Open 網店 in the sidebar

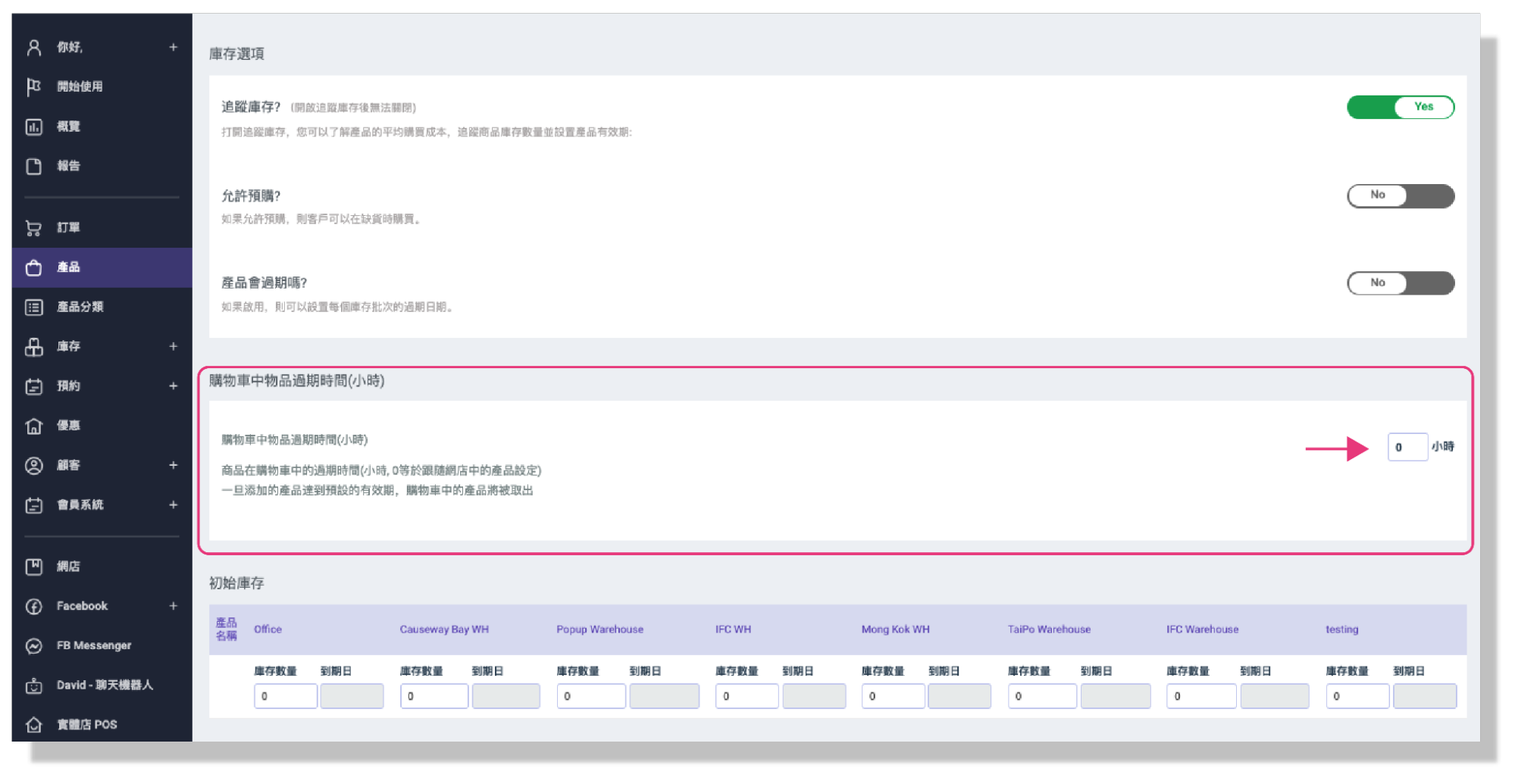pyautogui.click(x=102, y=567)
